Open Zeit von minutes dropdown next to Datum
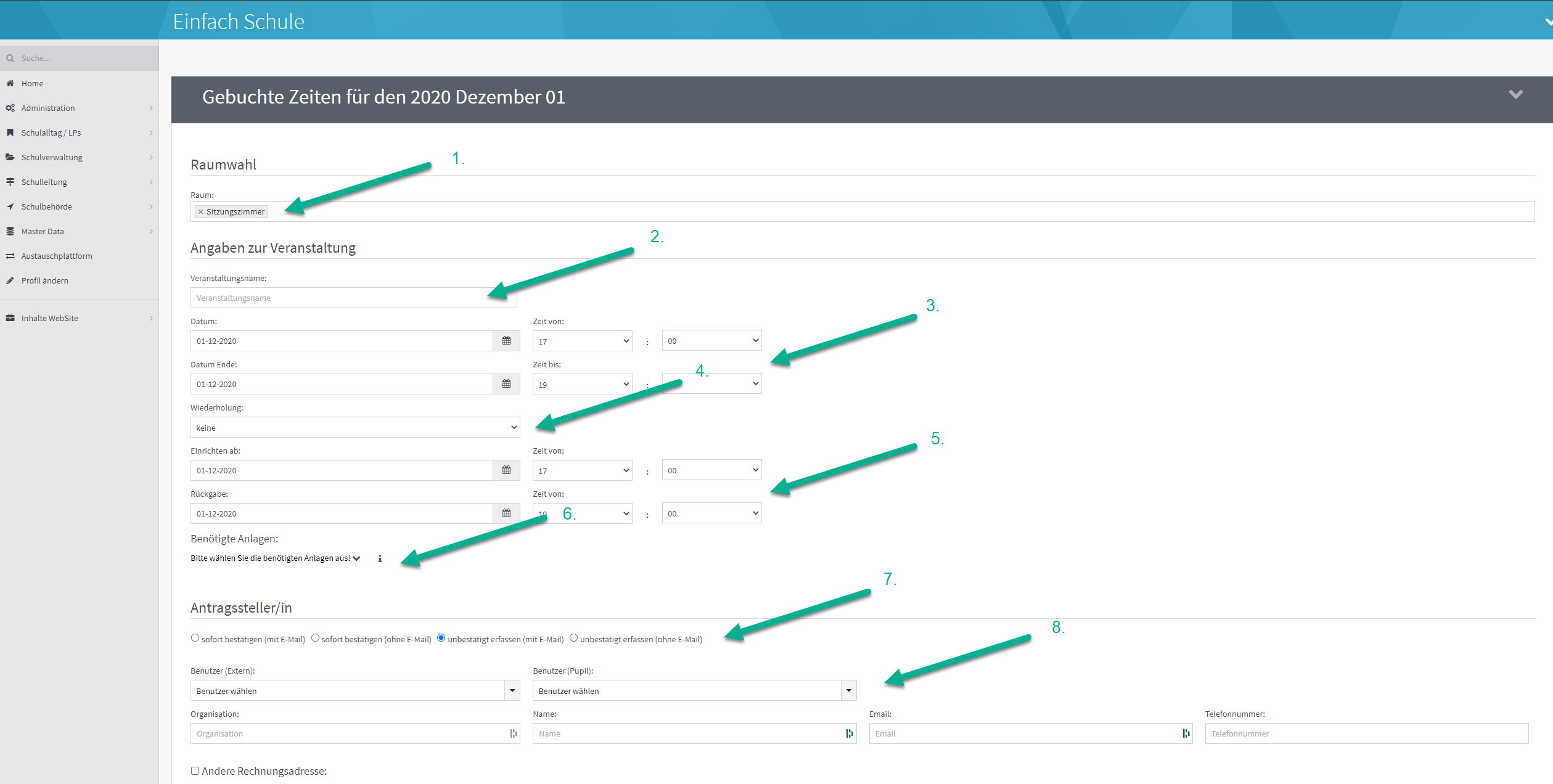 click(x=711, y=341)
